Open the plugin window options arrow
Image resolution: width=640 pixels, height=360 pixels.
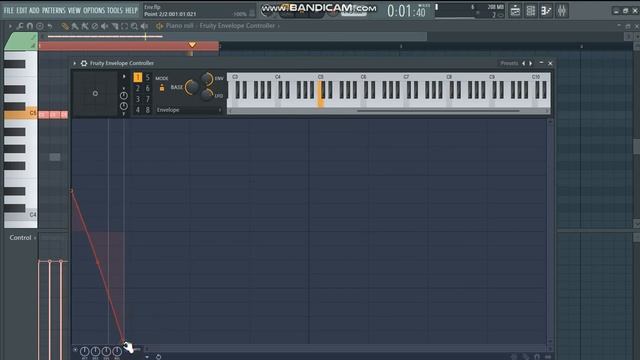tap(75, 63)
